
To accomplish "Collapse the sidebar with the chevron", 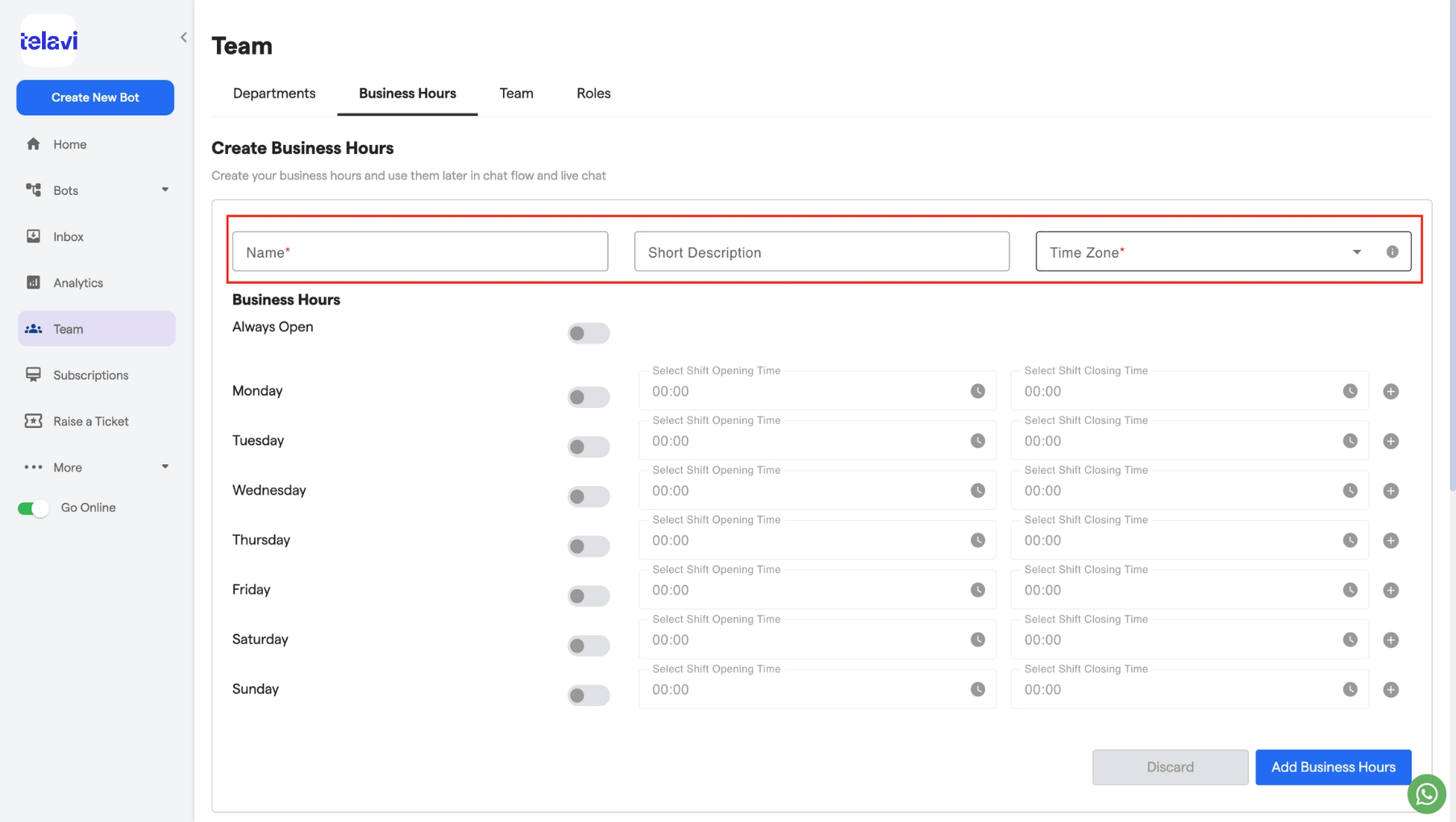I will (x=184, y=37).
